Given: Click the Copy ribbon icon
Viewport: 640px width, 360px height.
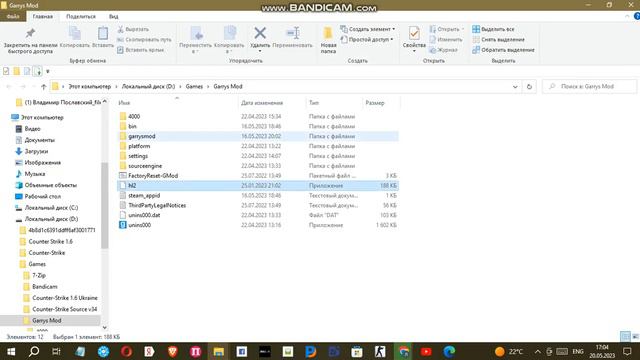Looking at the screenshot, I should pyautogui.click(x=75, y=38).
